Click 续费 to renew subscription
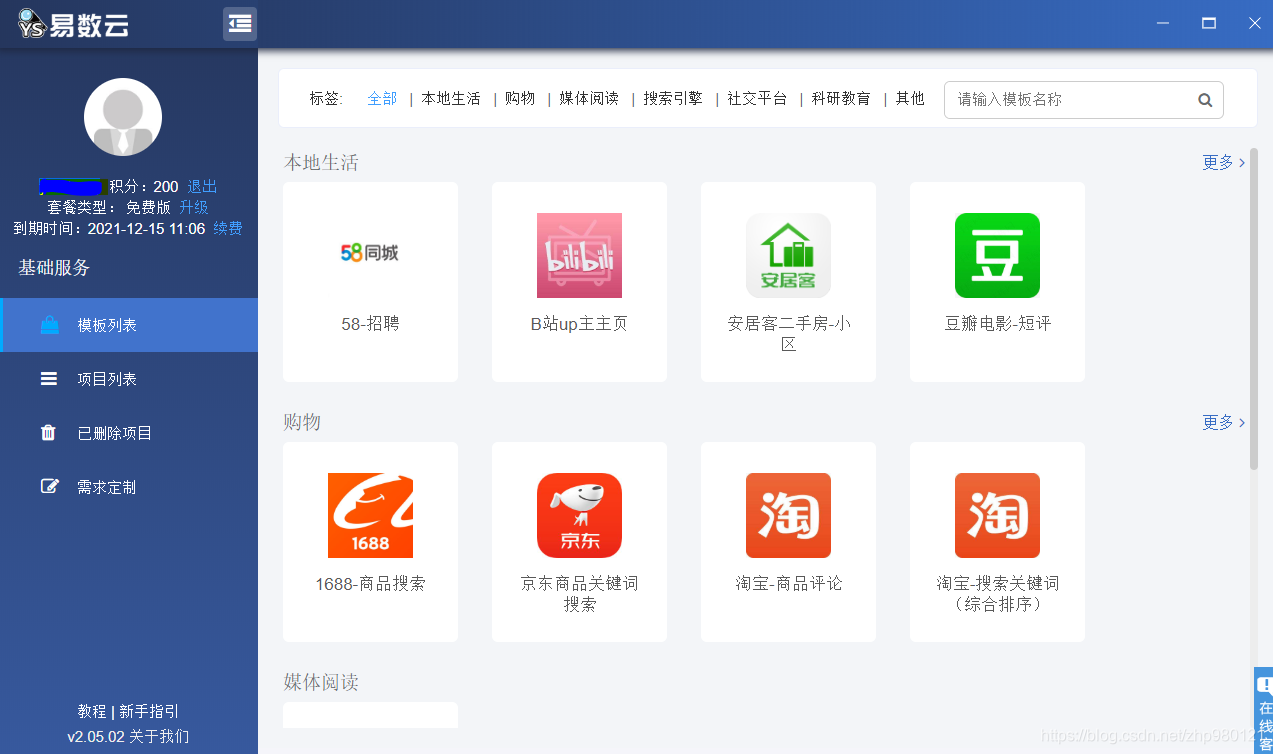The height and width of the screenshot is (754, 1273). 228,229
